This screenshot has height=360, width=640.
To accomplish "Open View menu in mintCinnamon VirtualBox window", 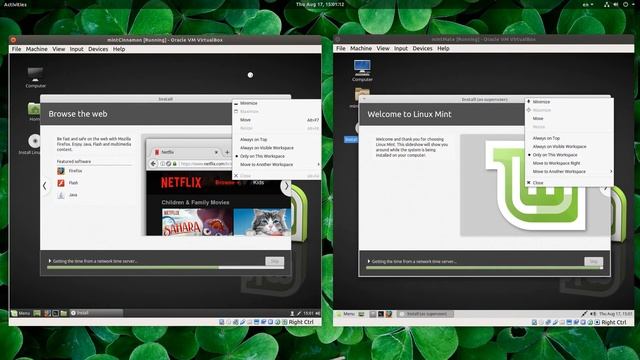I will [x=59, y=49].
